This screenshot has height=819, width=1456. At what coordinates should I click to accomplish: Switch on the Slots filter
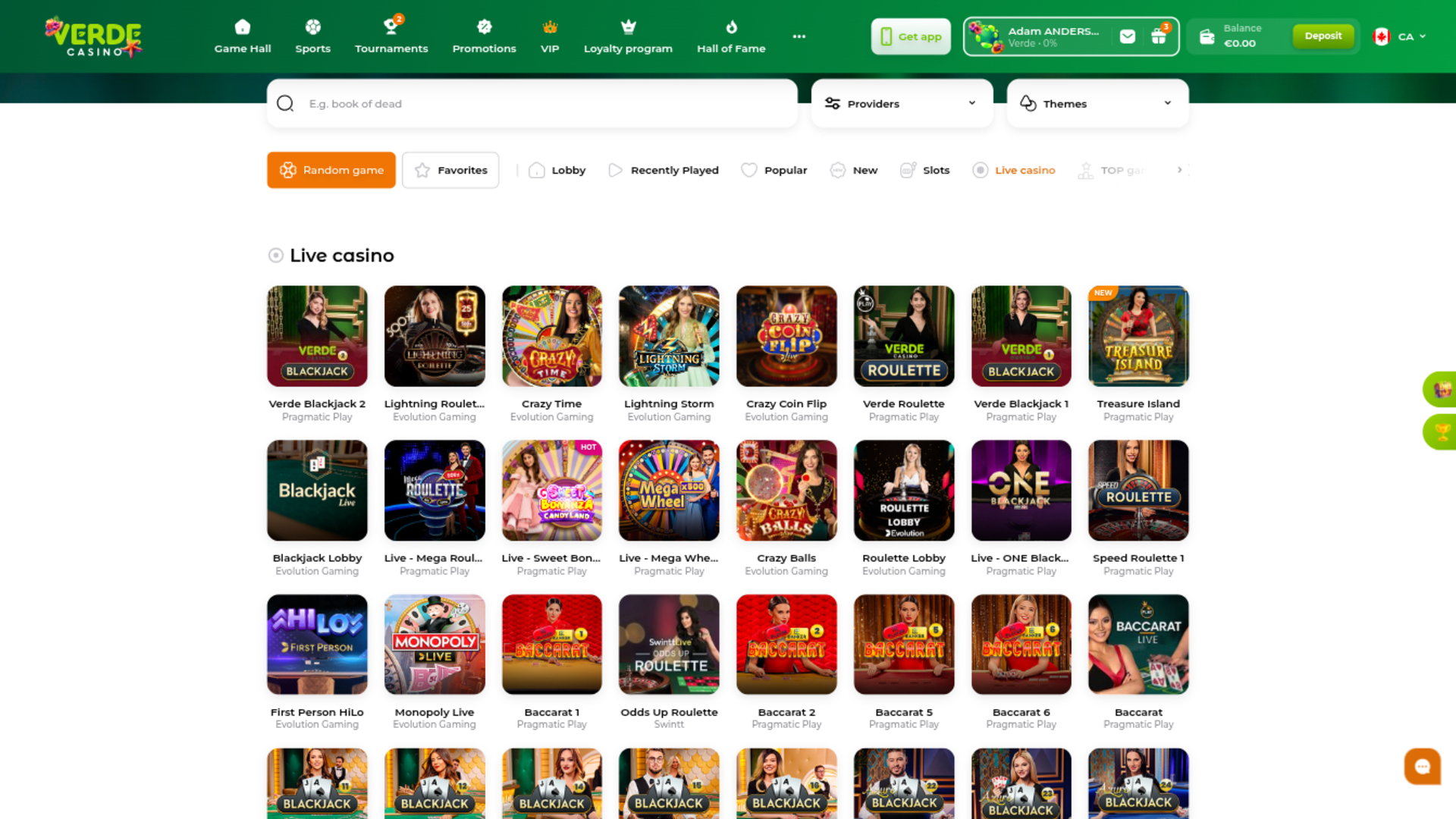pyautogui.click(x=924, y=170)
